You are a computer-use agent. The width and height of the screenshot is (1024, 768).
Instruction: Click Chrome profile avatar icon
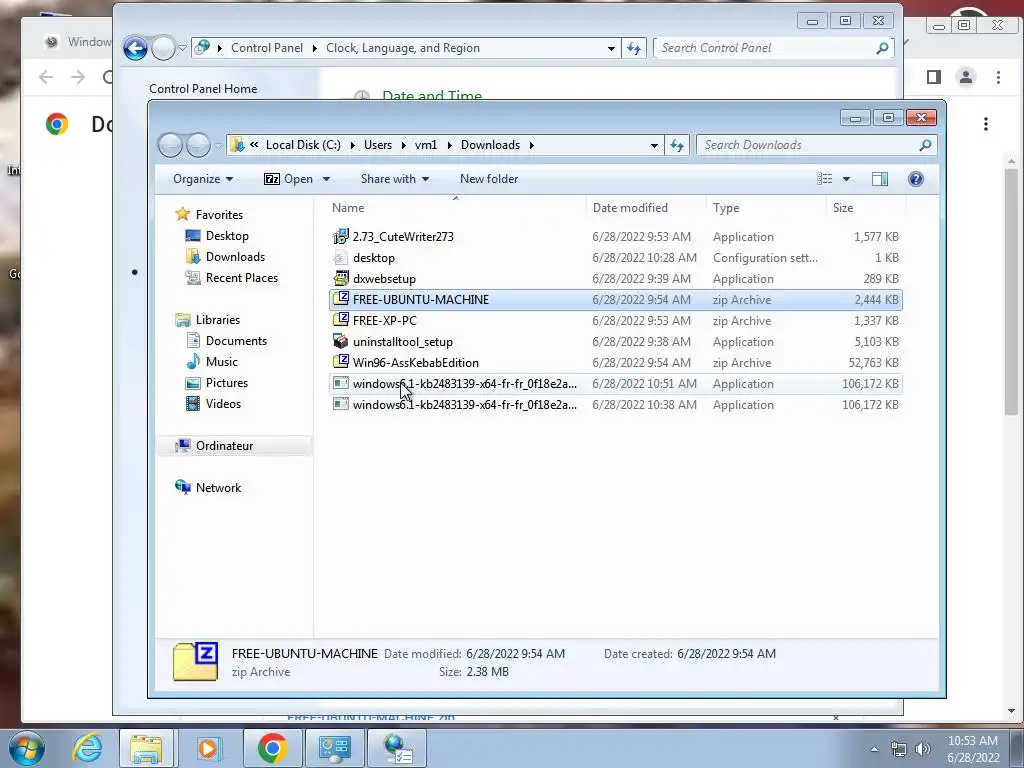click(x=965, y=77)
